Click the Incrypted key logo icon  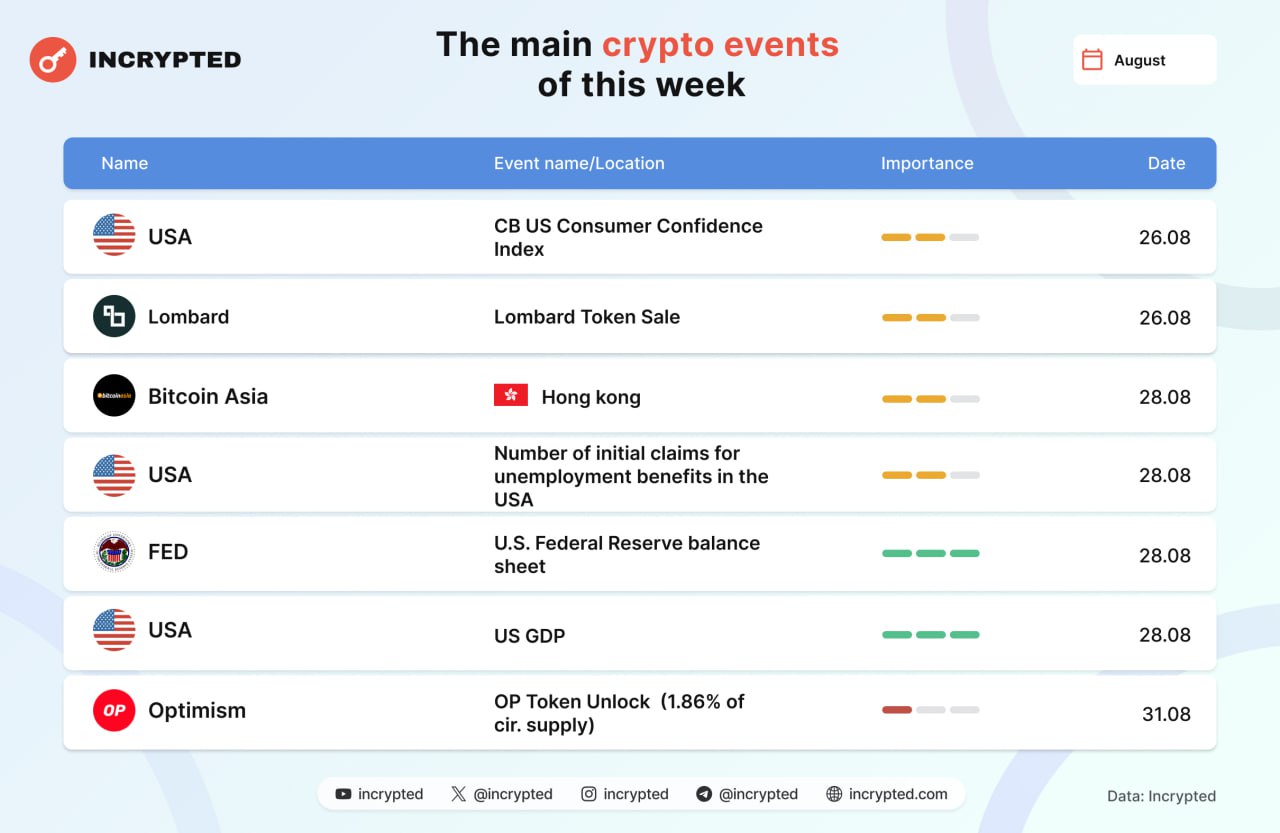click(x=53, y=60)
